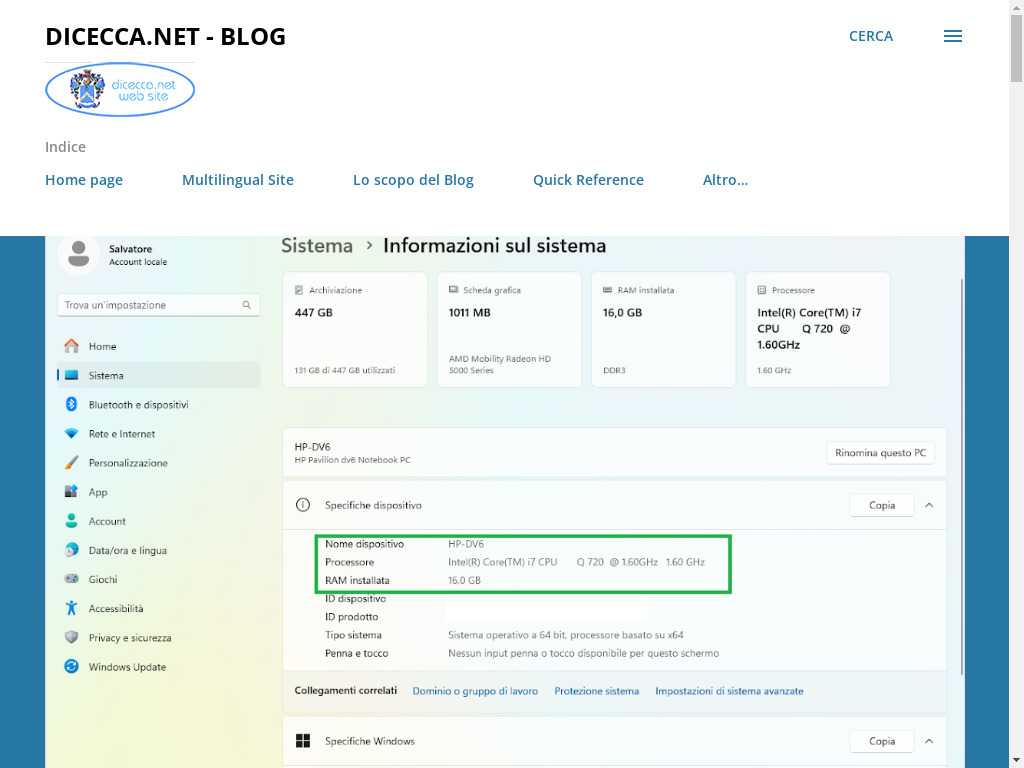The width and height of the screenshot is (1024, 768).
Task: Open the hamburger menu icon
Action: click(x=952, y=37)
